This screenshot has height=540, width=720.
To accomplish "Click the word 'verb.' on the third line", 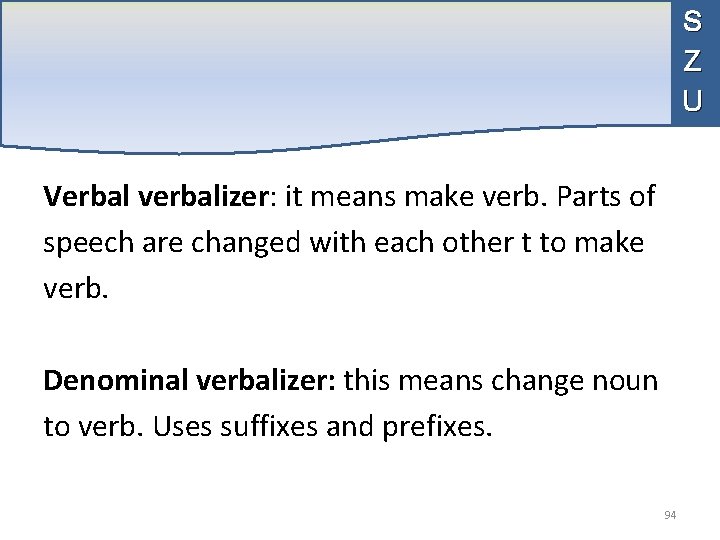I will pyautogui.click(x=76, y=289).
